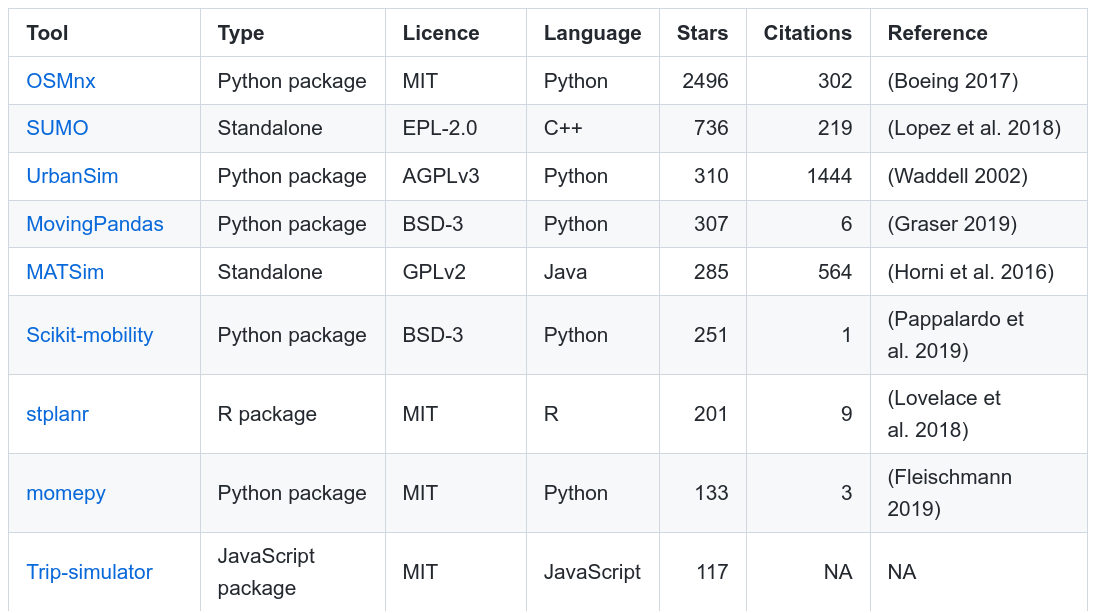Viewport: 1106px width, 613px height.
Task: Visit the Trip-simulator link
Action: (x=90, y=572)
